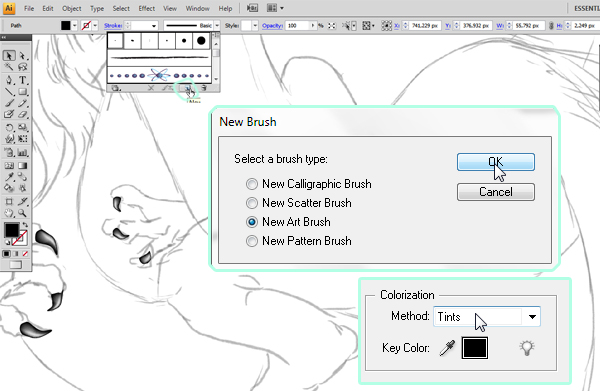Toggle constrain width and height proportions link

tap(551, 26)
